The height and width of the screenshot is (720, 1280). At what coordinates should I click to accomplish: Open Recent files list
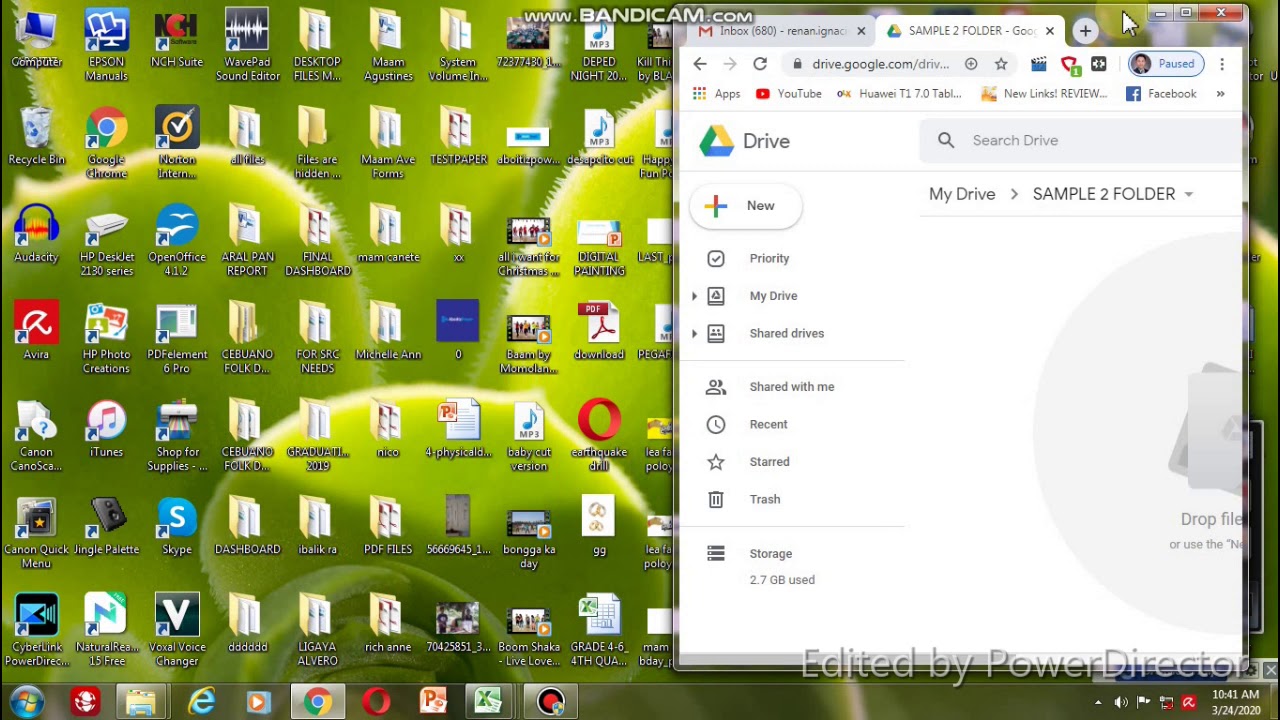[x=768, y=424]
